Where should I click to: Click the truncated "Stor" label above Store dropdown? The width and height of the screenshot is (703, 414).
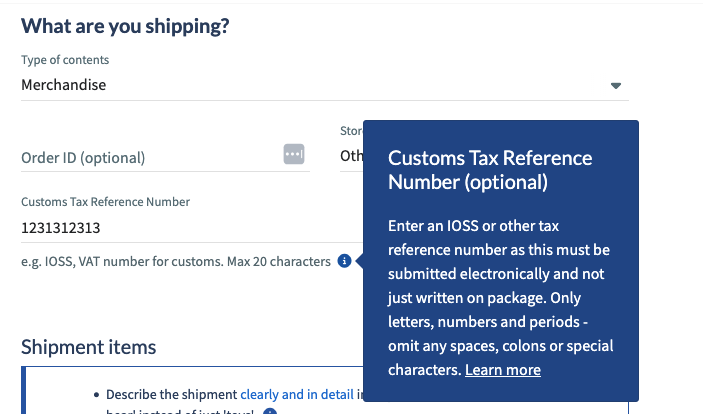pos(350,130)
